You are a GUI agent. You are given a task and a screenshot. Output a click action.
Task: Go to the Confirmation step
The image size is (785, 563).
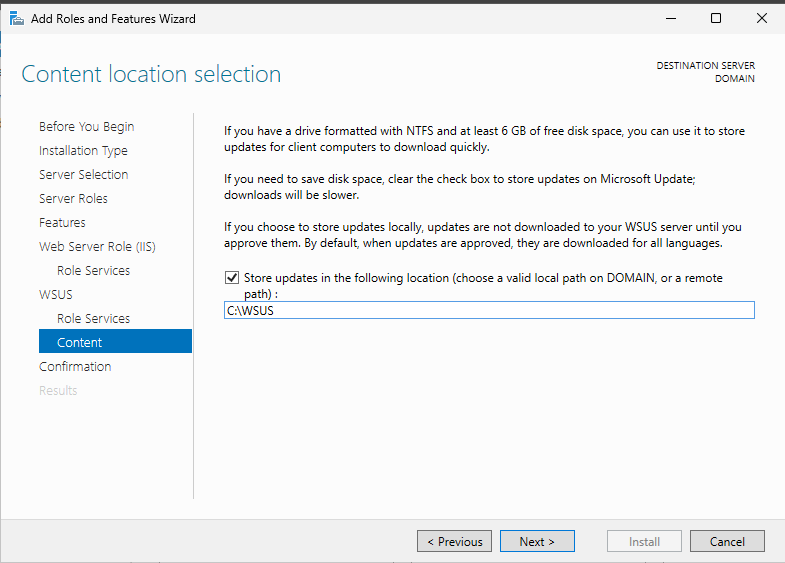point(75,367)
